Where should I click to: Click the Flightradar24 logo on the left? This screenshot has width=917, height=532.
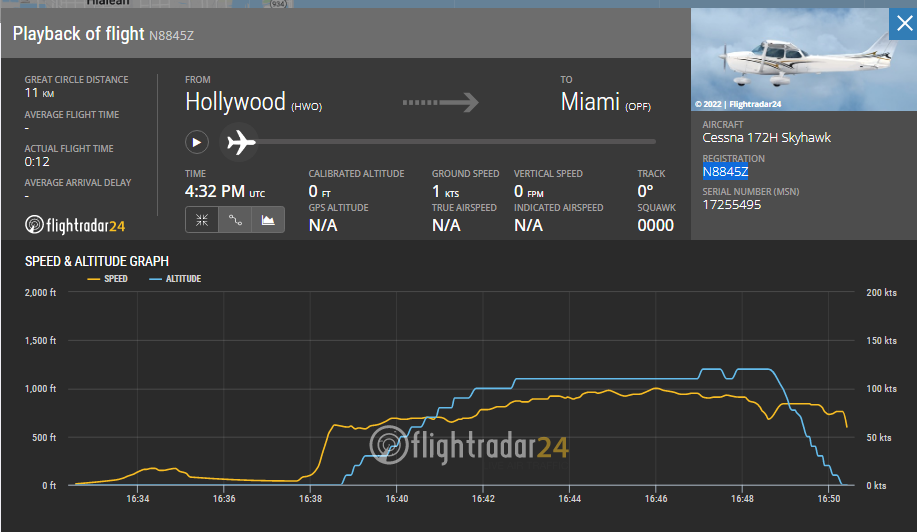(75, 225)
